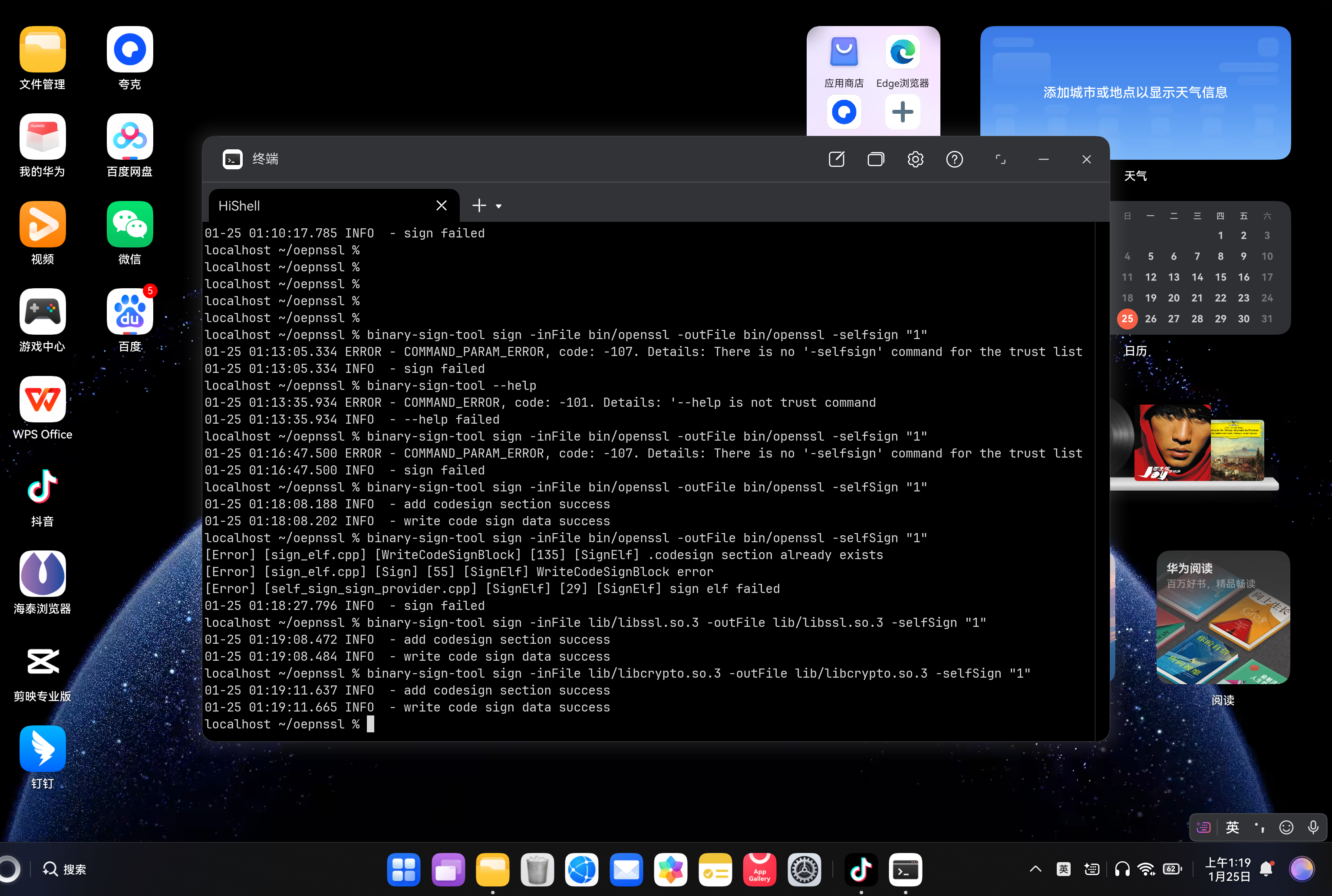Click the emoji smiley in IME bar

tap(1286, 827)
